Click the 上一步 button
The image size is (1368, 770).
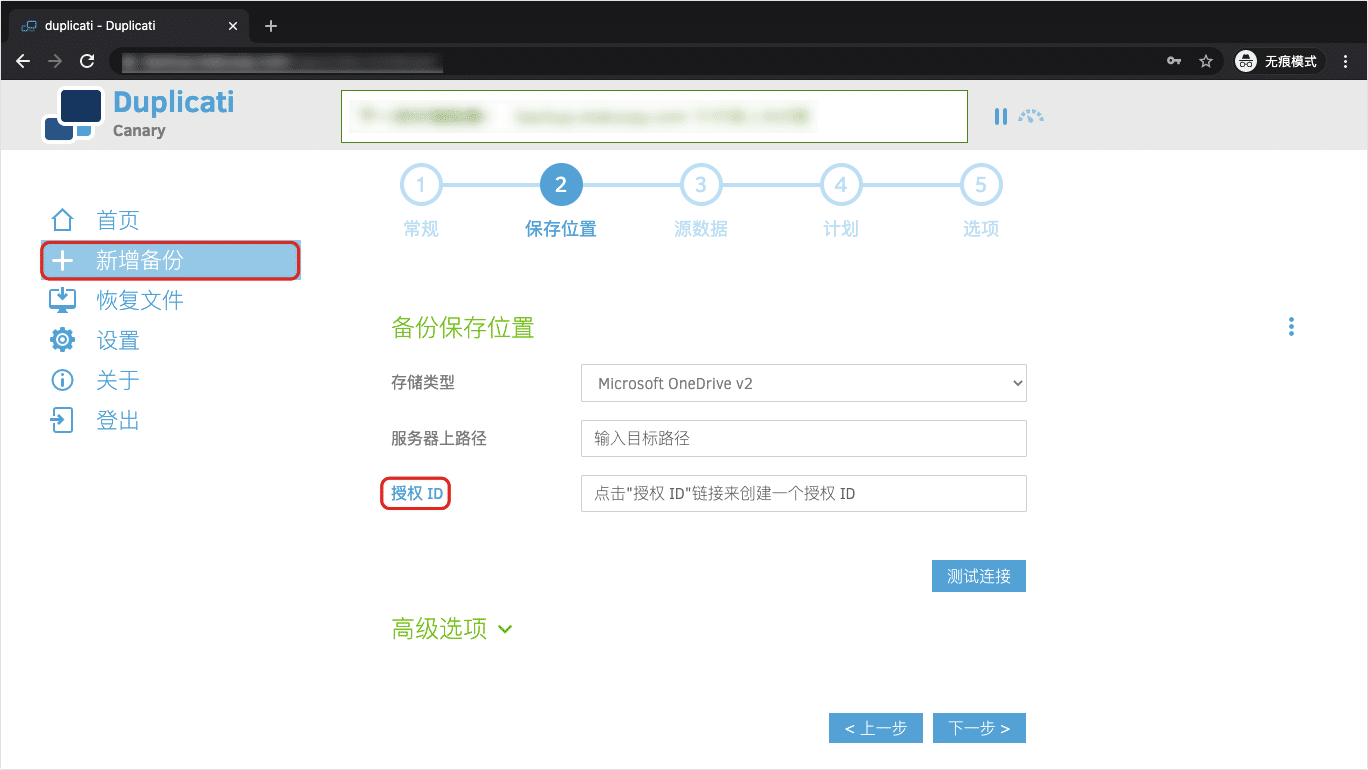click(876, 728)
